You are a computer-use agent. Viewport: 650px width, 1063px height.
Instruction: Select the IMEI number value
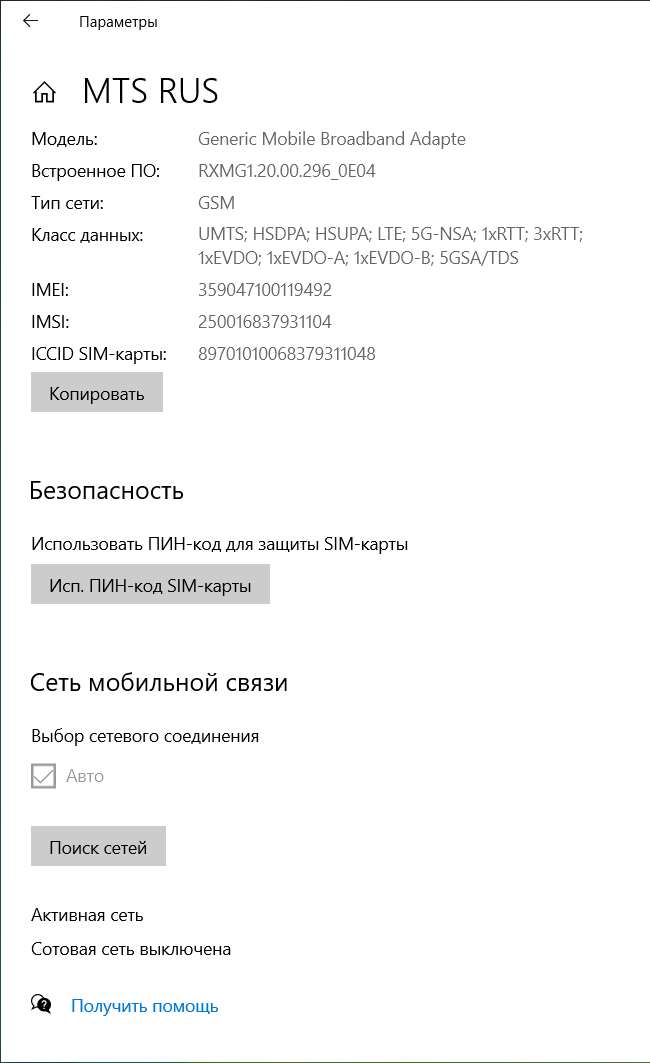[x=265, y=290]
